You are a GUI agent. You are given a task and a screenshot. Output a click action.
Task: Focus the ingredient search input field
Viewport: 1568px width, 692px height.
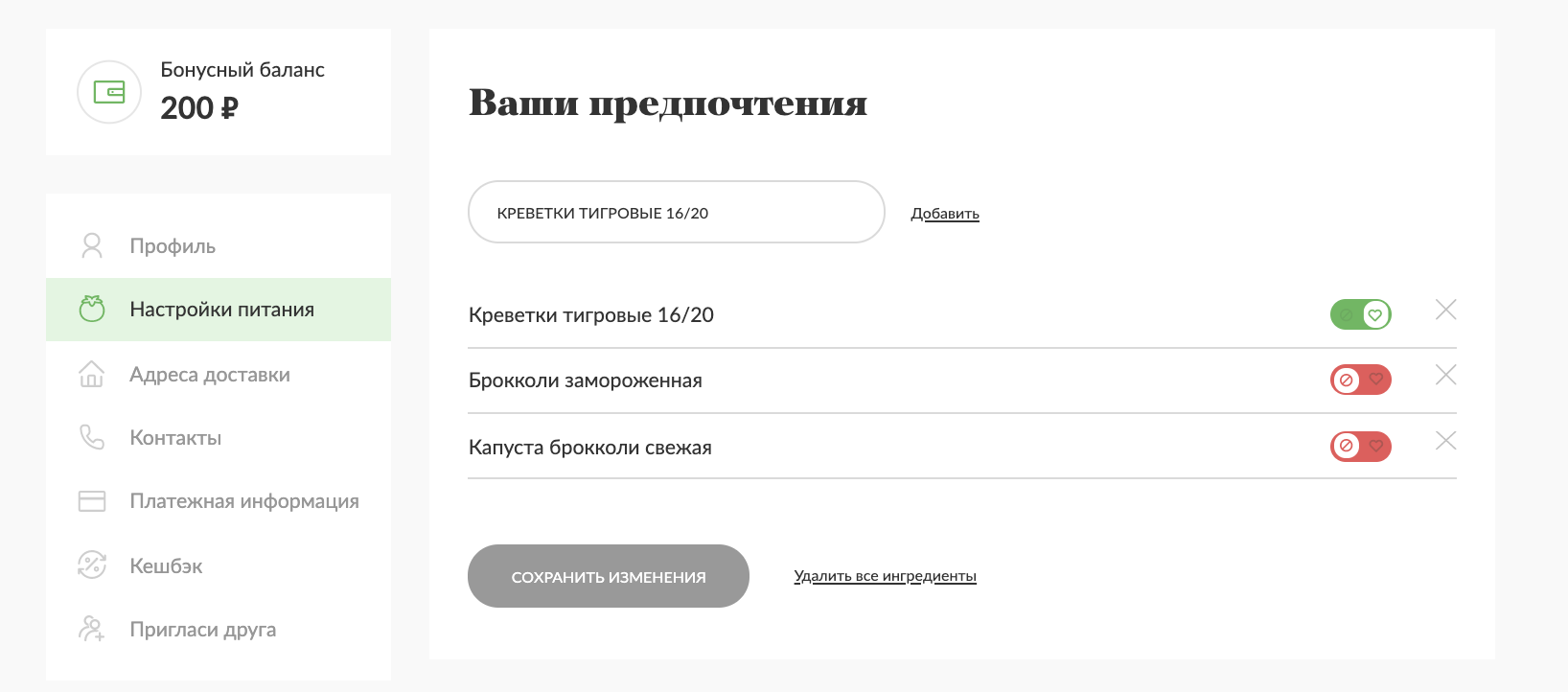click(676, 212)
